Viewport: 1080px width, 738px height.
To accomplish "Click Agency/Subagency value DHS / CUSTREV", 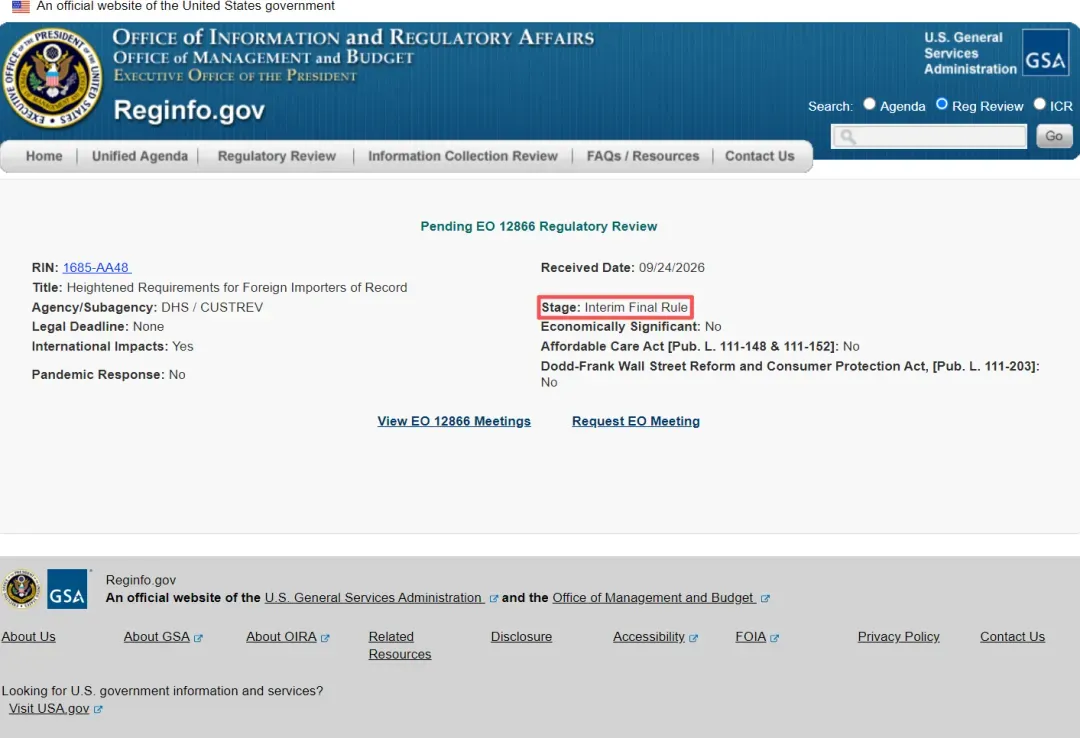I will click(x=212, y=307).
